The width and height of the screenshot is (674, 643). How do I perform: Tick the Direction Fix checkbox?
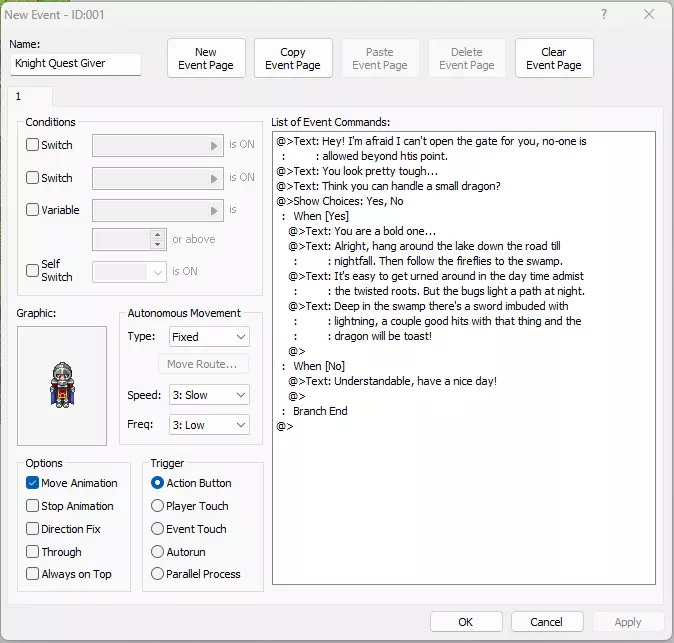click(33, 529)
